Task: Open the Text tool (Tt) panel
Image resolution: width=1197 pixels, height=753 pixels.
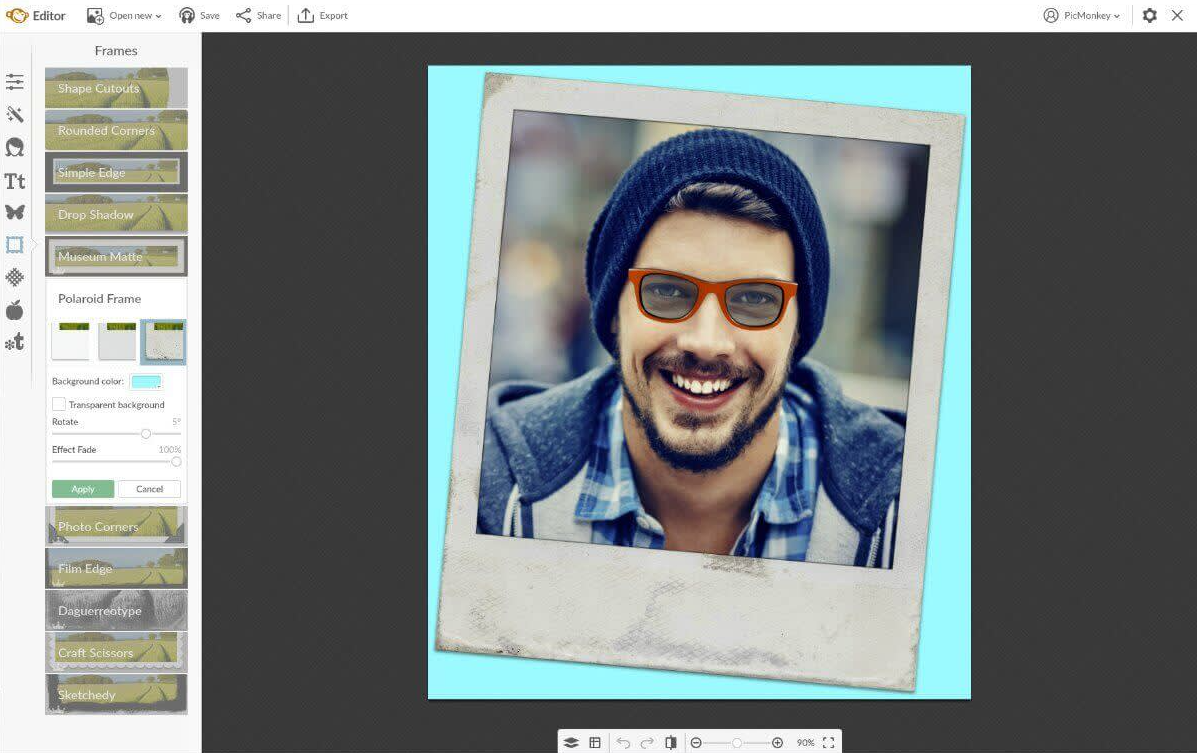Action: (15, 181)
